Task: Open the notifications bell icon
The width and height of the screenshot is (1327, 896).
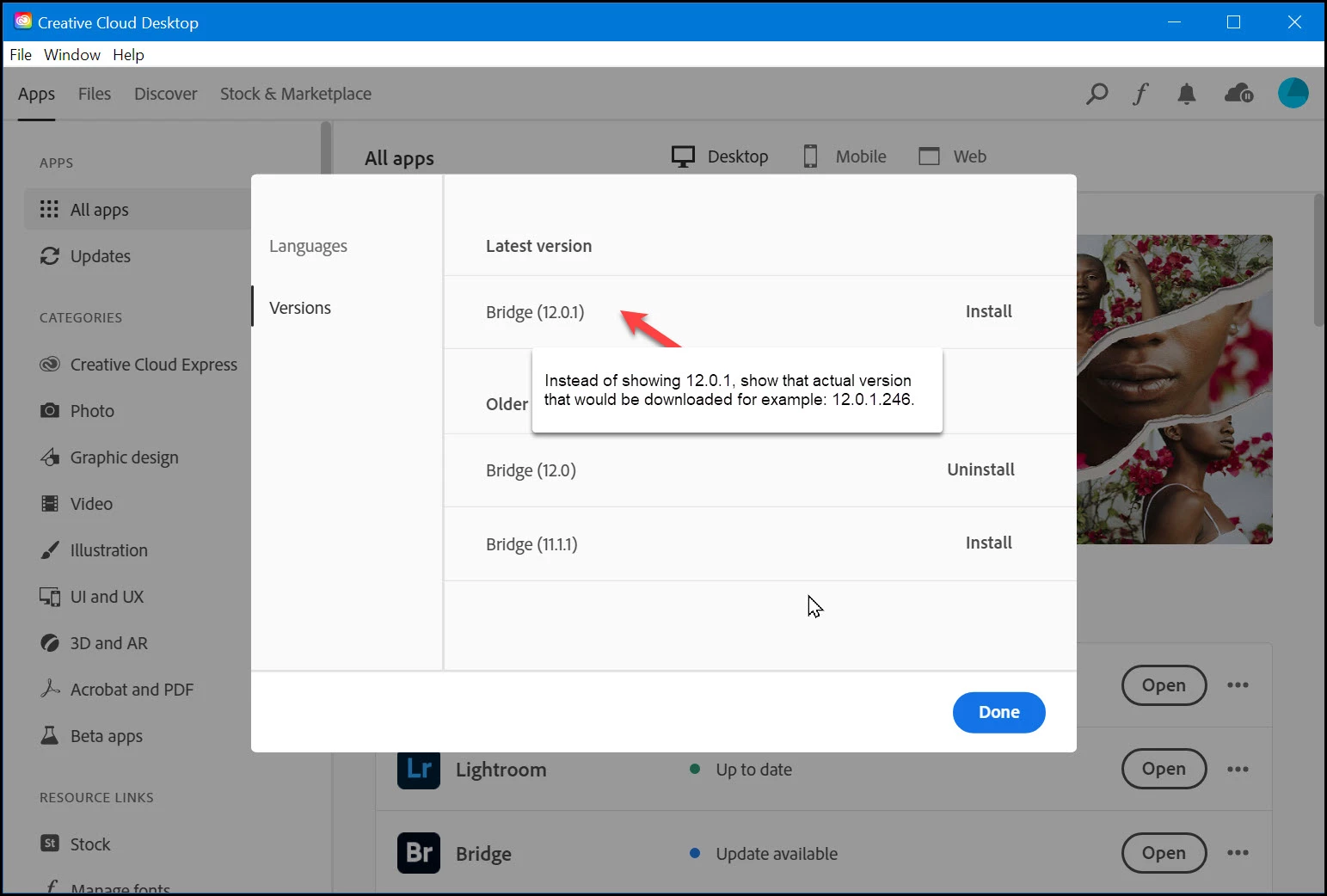Action: (1187, 94)
